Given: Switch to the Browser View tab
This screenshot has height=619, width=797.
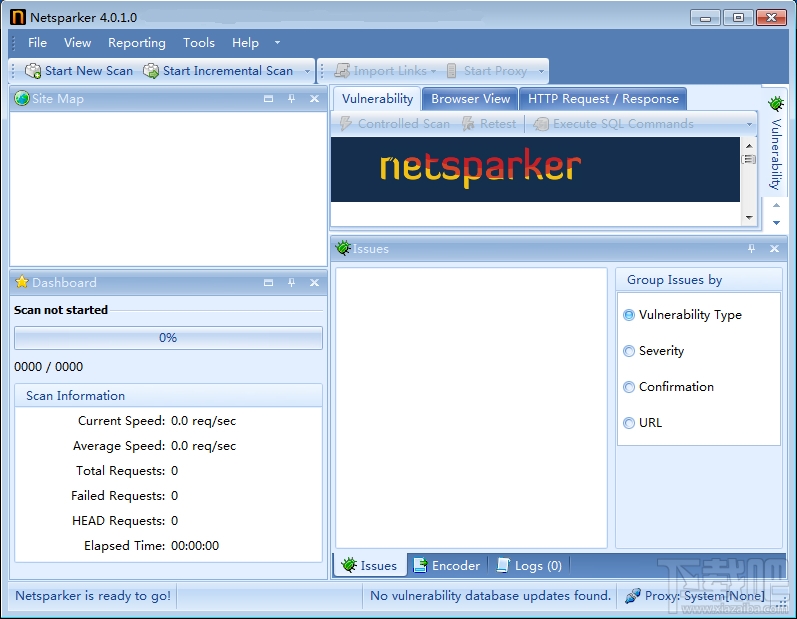Looking at the screenshot, I should tap(470, 99).
